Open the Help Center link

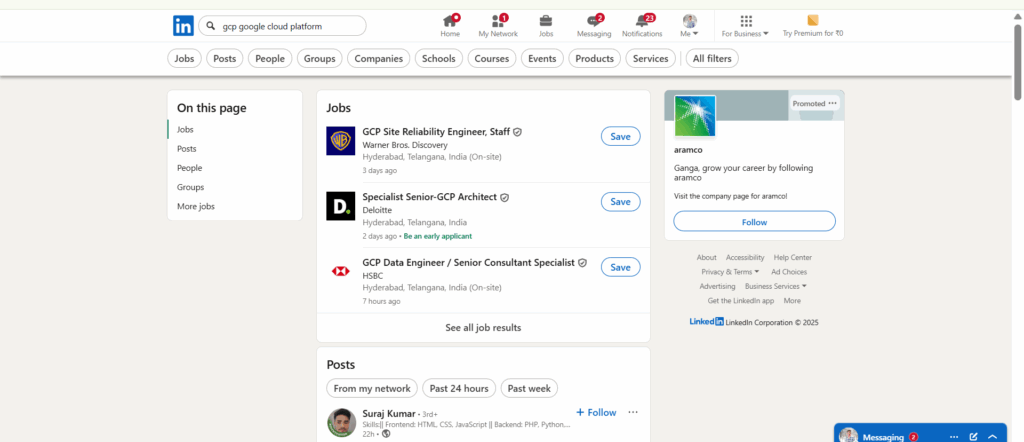coord(792,257)
